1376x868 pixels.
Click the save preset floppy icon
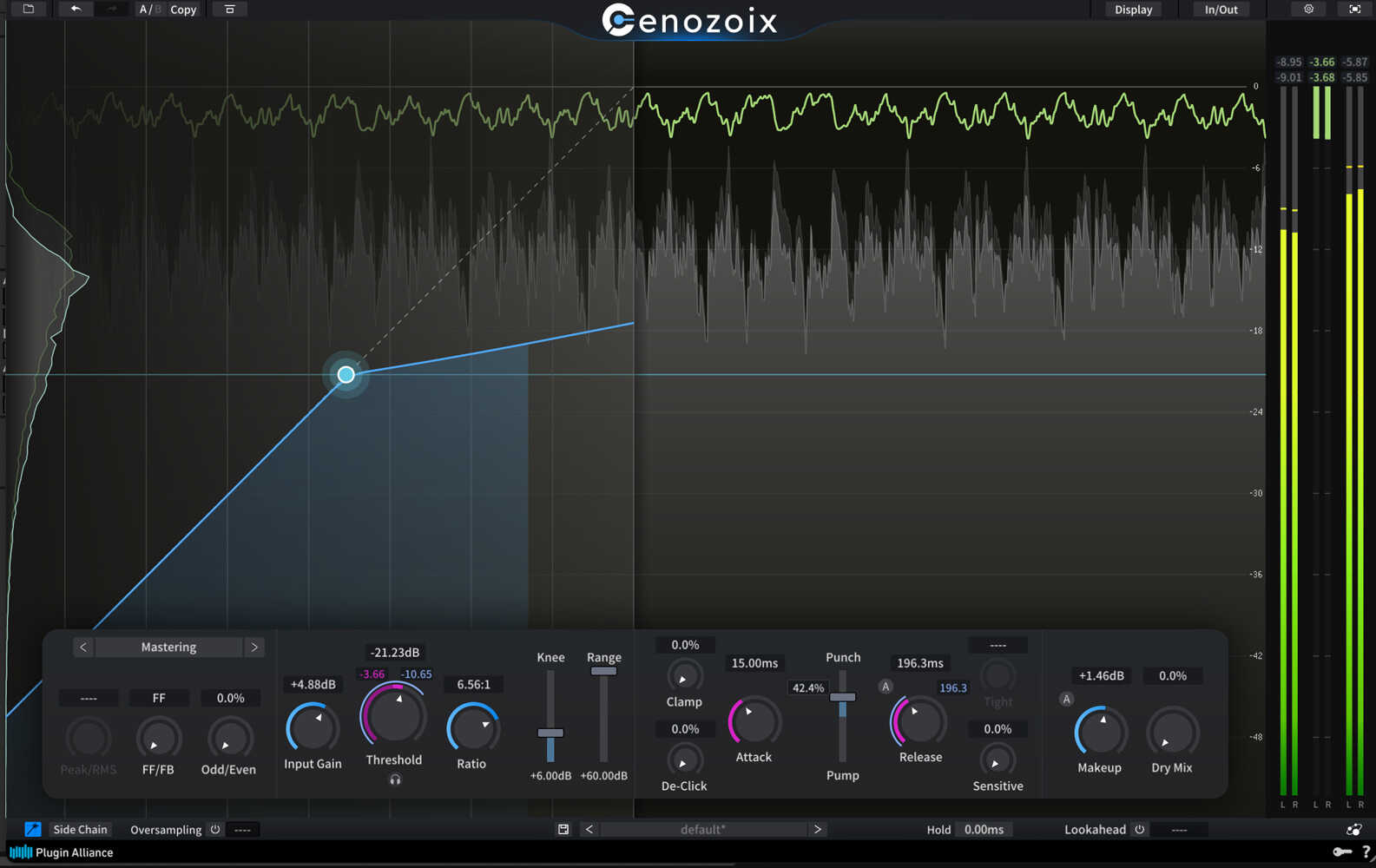coord(563,830)
